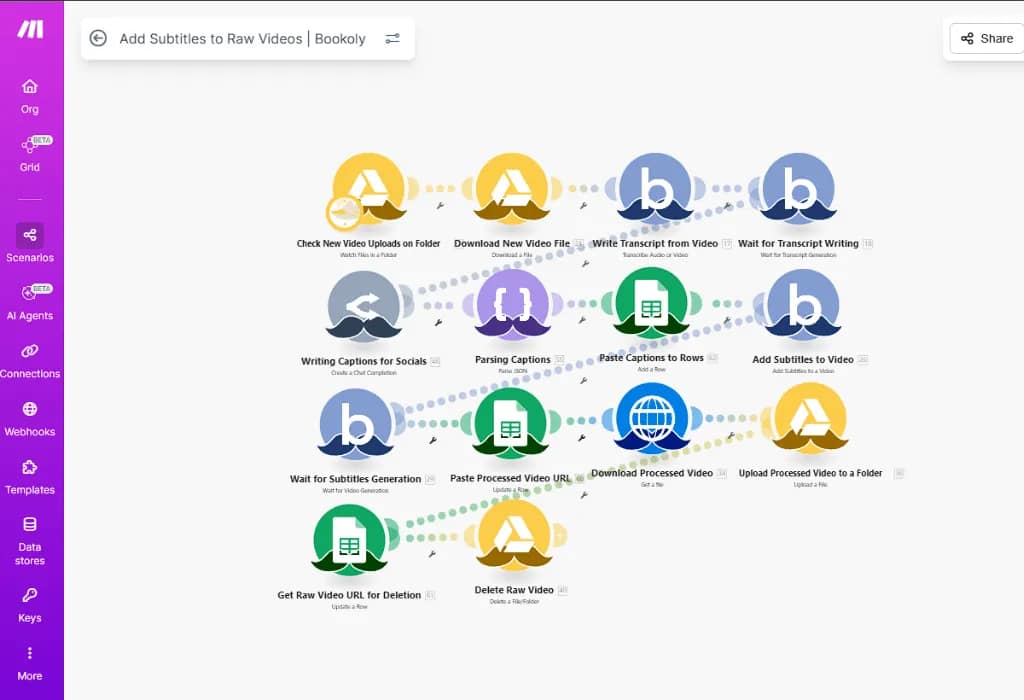
Task: Click the clock schedule badge on first module
Action: click(x=343, y=212)
